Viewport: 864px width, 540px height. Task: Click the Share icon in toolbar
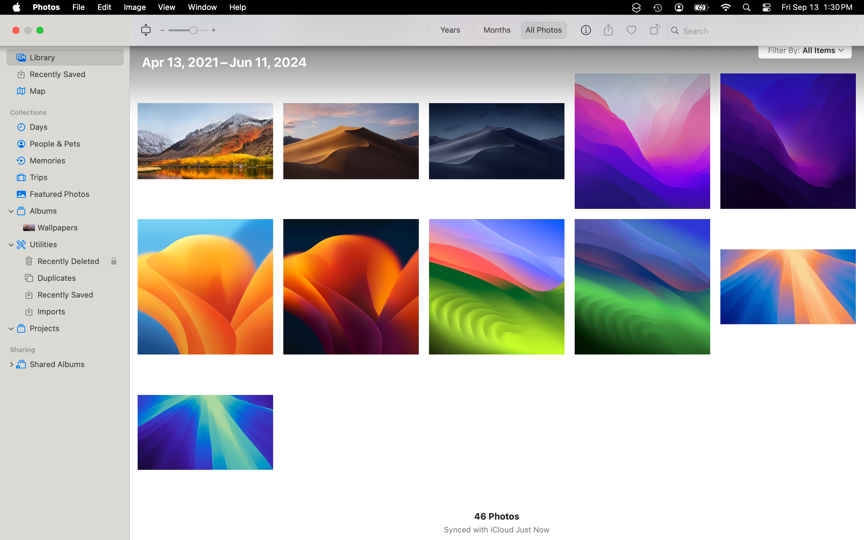(608, 30)
